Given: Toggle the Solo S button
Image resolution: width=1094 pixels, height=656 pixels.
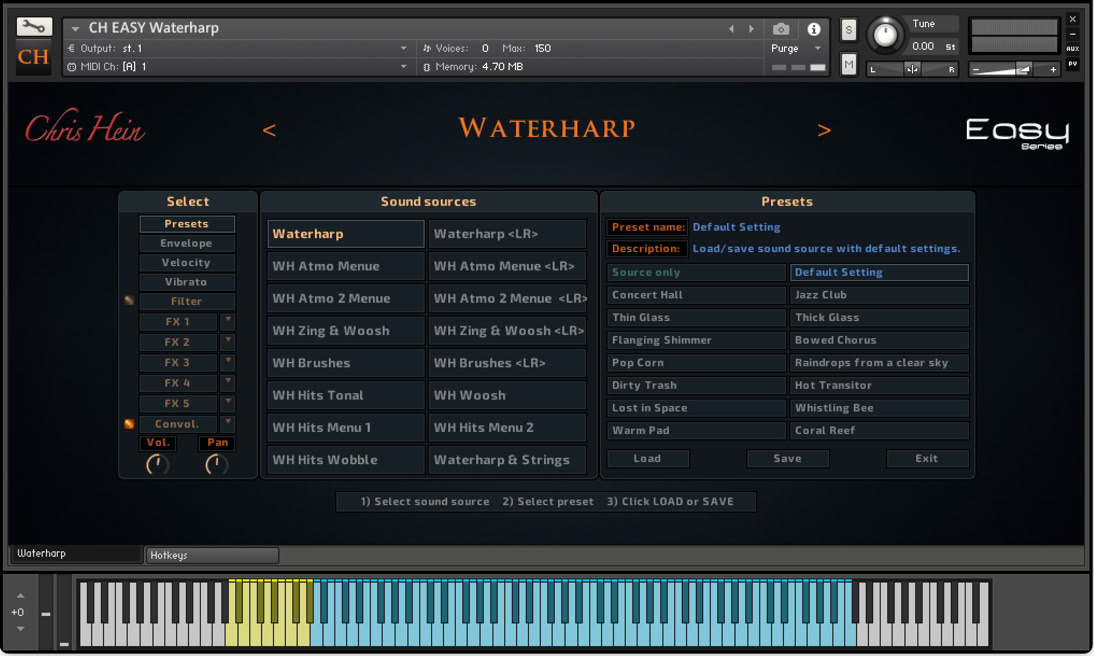Looking at the screenshot, I should (x=848, y=29).
